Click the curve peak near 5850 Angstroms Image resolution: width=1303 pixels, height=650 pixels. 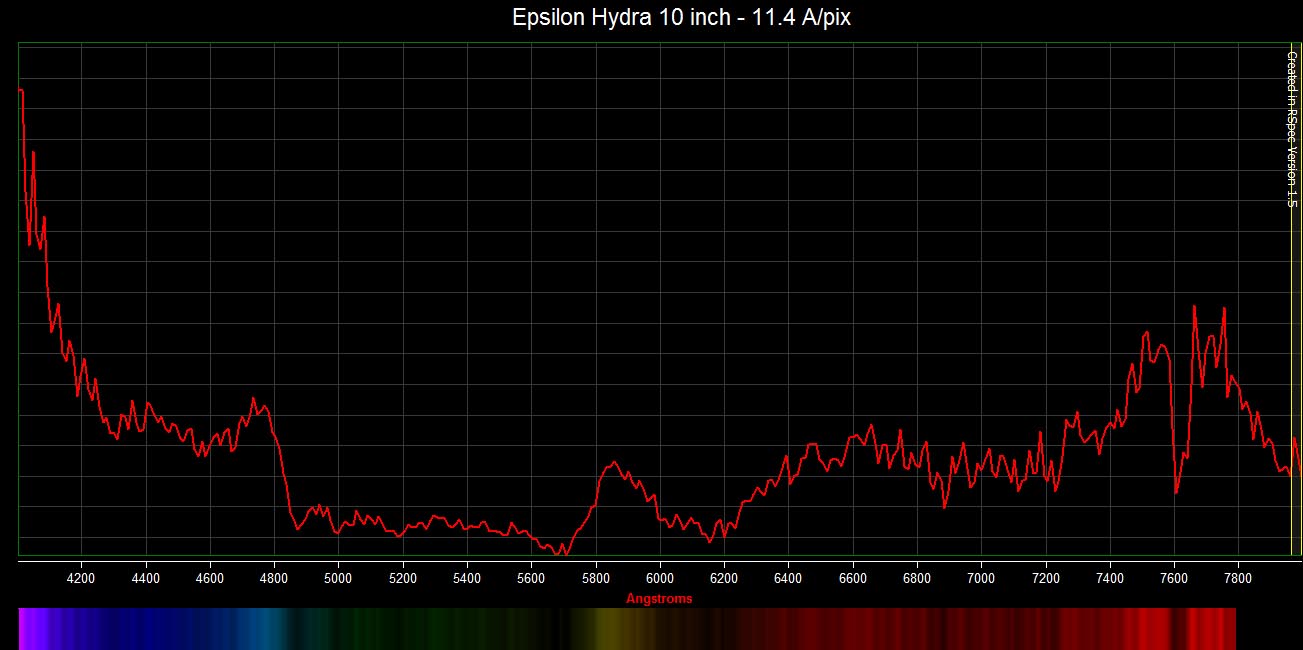[613, 462]
